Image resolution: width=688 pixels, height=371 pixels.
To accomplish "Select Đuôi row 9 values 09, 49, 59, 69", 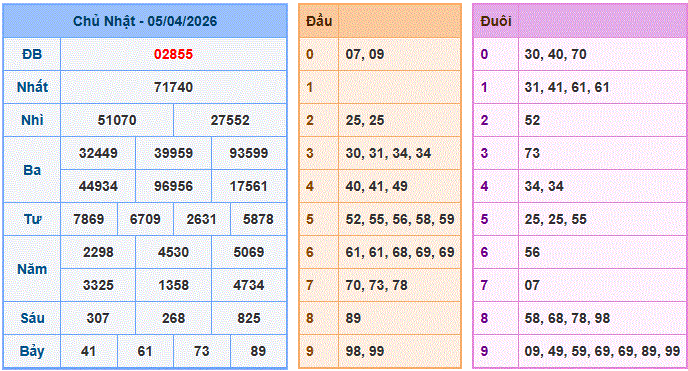I will (566, 351).
